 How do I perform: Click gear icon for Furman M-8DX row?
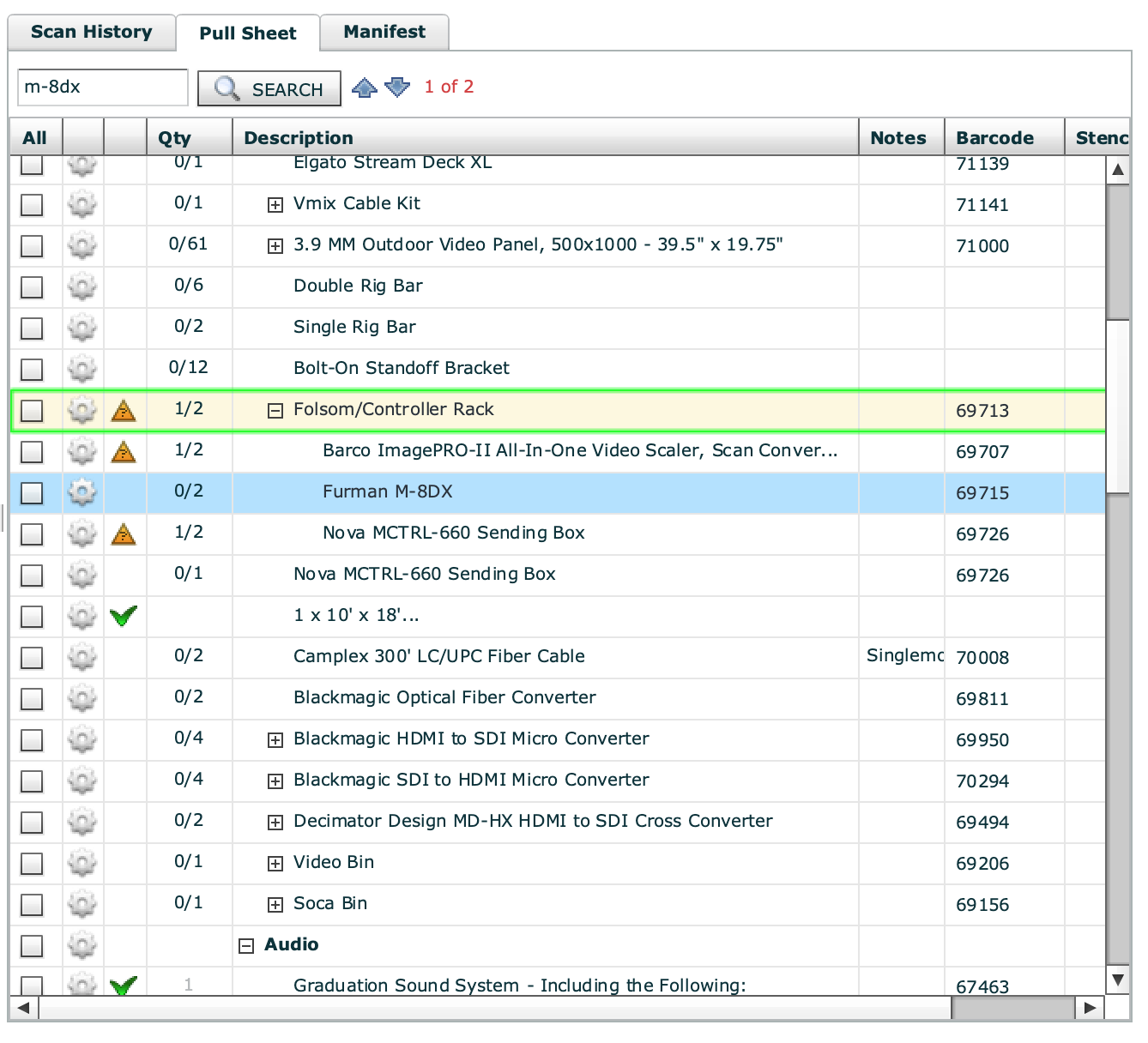tap(82, 492)
